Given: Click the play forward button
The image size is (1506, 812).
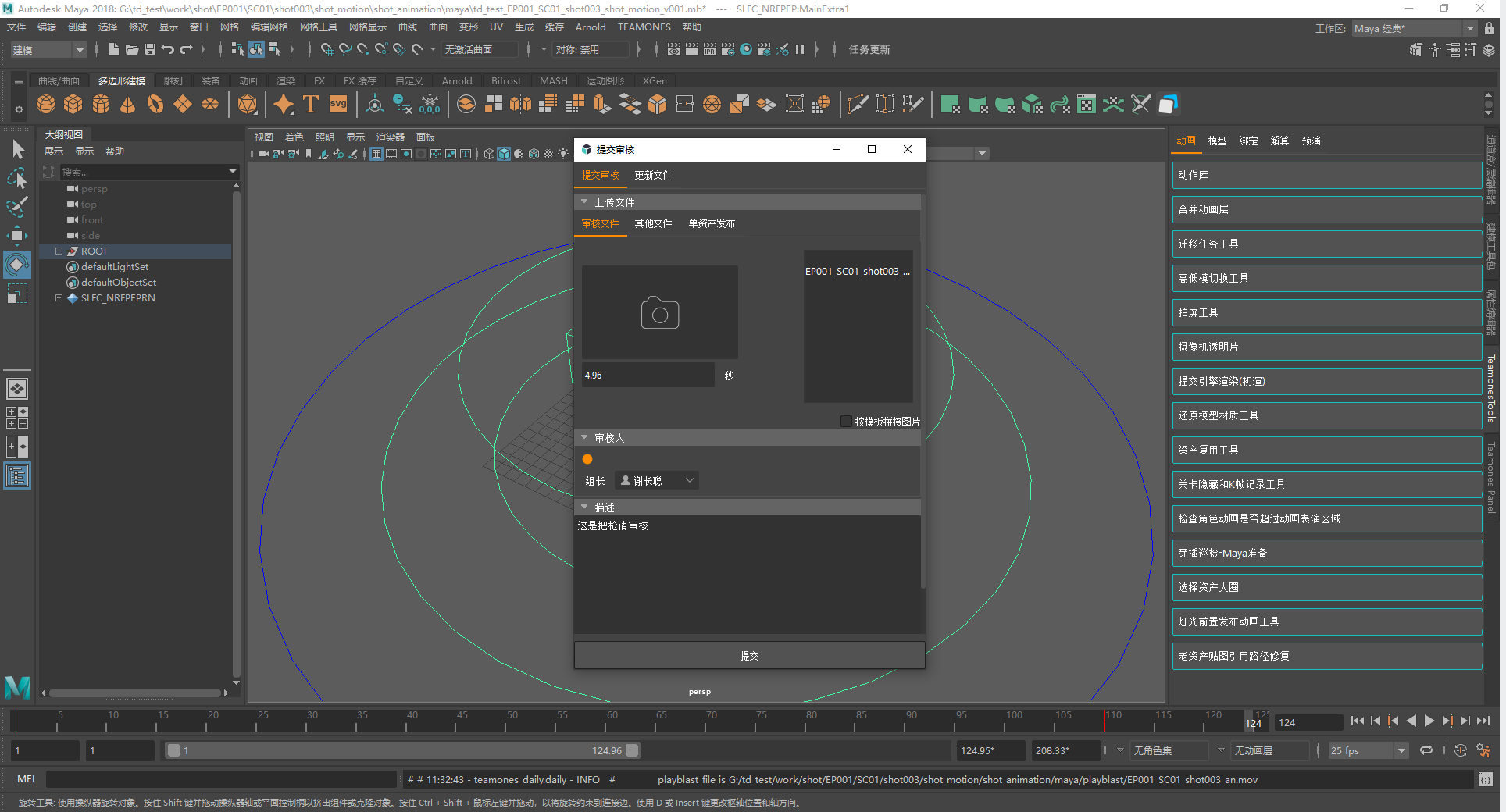Looking at the screenshot, I should coord(1429,721).
